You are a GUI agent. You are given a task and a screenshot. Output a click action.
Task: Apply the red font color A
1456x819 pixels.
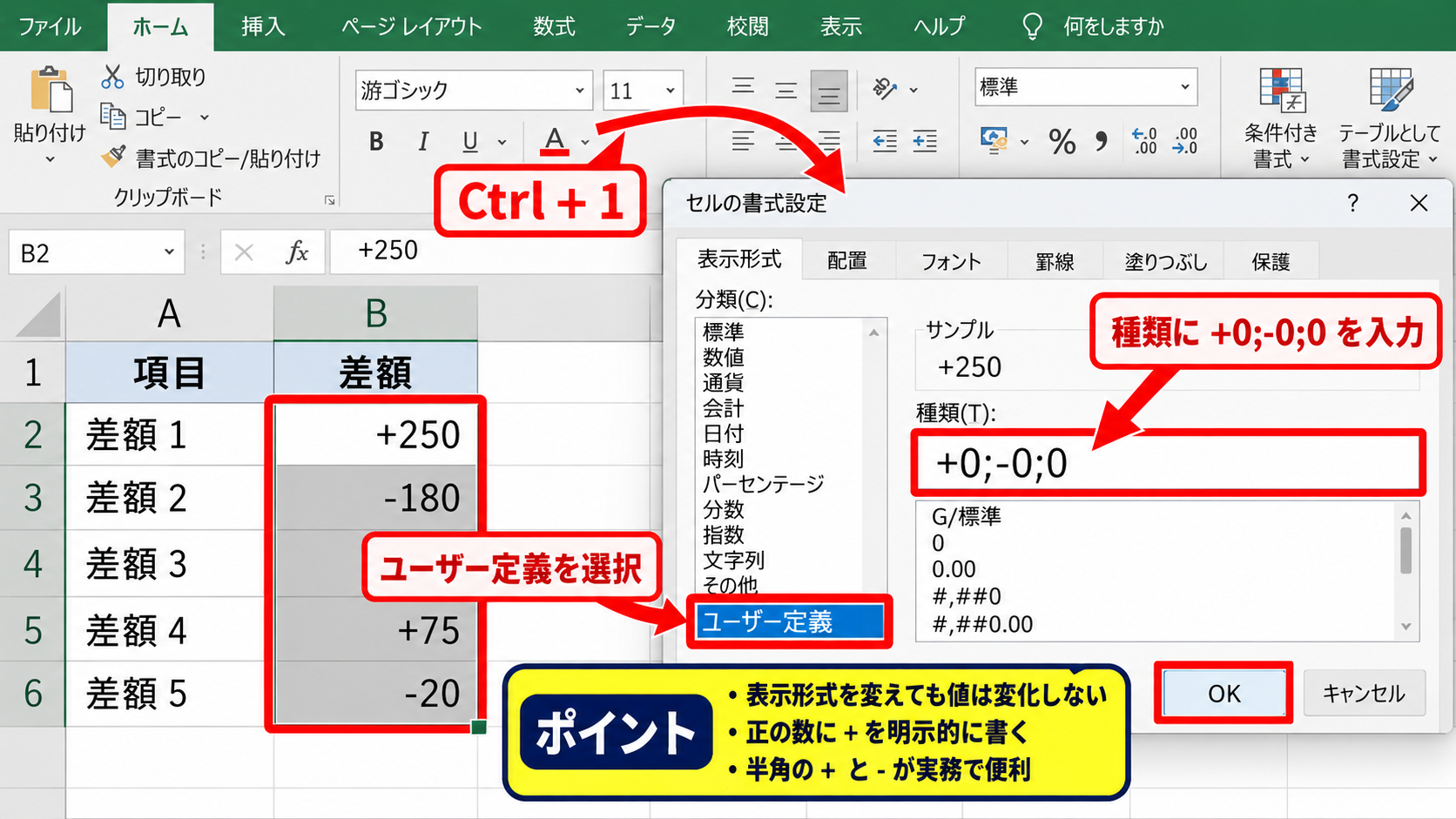(555, 141)
